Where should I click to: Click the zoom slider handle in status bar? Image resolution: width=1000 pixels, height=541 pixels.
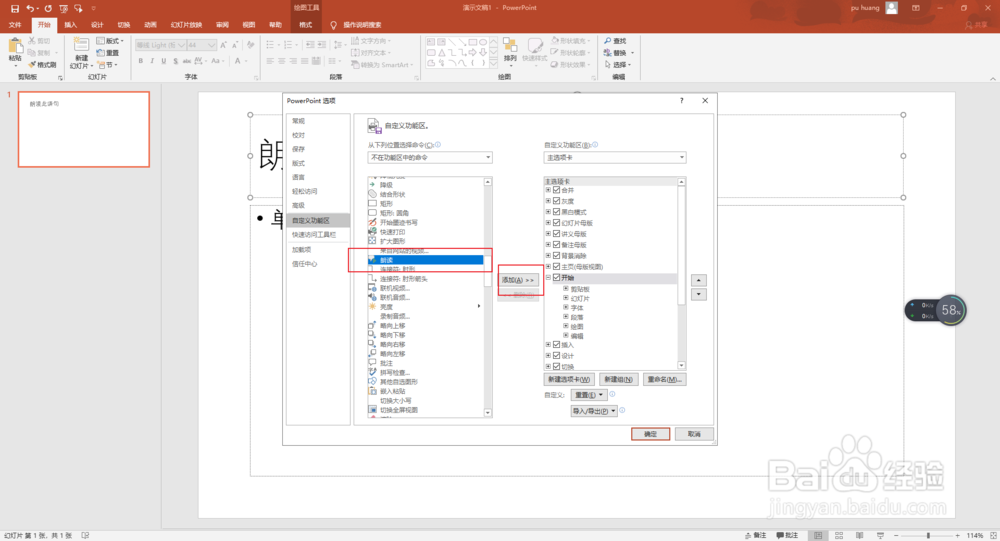coord(928,535)
